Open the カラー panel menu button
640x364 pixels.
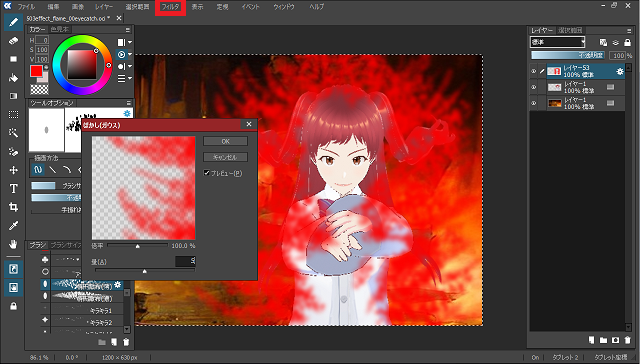pos(128,30)
